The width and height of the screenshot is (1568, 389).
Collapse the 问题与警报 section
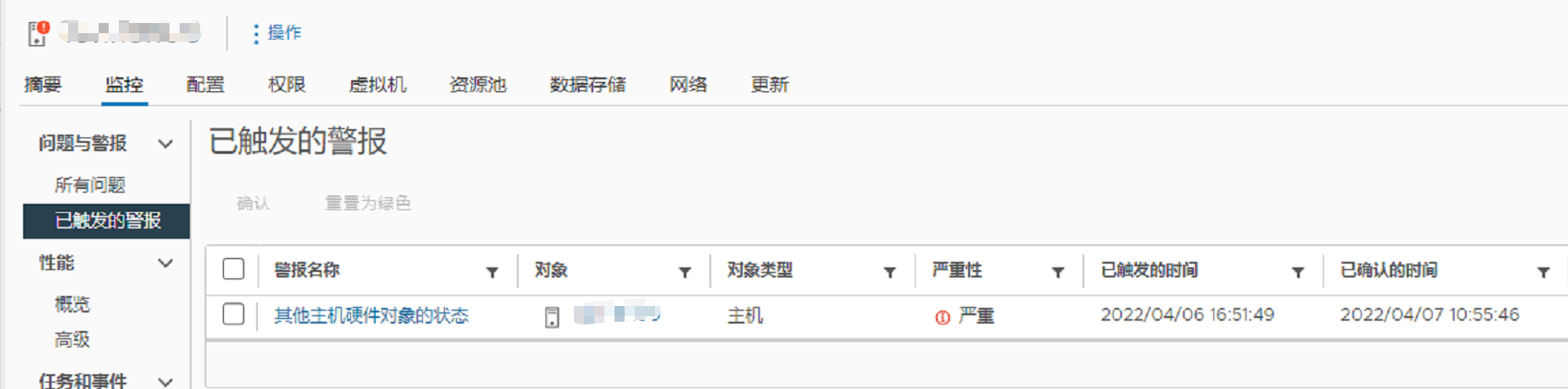click(165, 144)
